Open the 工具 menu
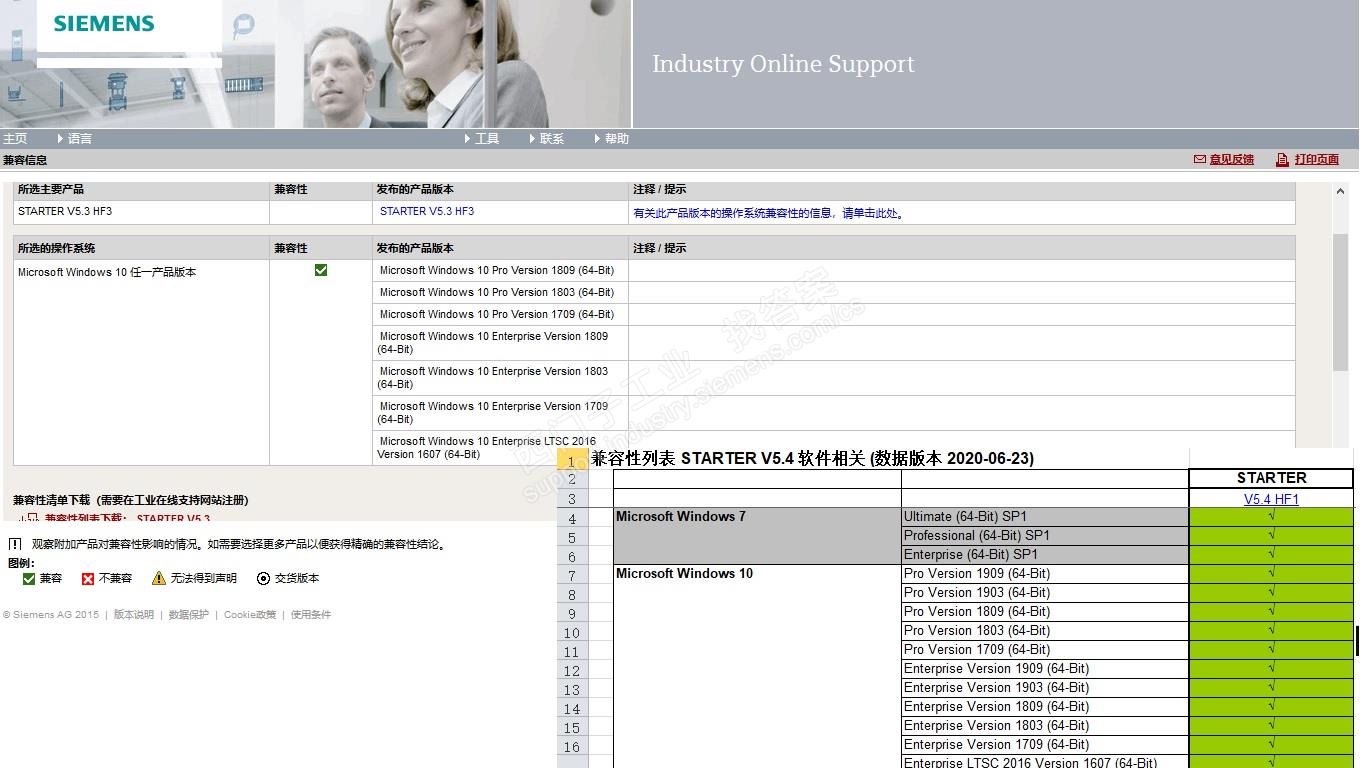Viewport: 1366px width, 768px height. click(487, 139)
